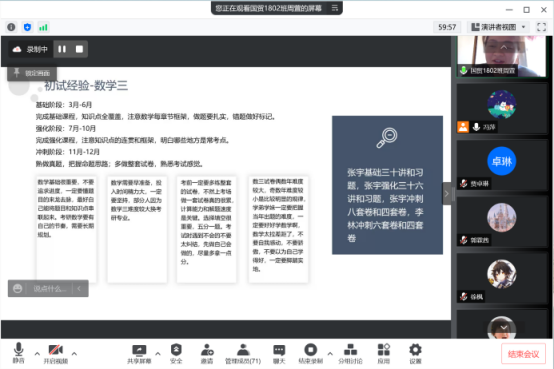Open the chat (聊天) icon
The width and height of the screenshot is (554, 369).
pyautogui.click(x=279, y=353)
